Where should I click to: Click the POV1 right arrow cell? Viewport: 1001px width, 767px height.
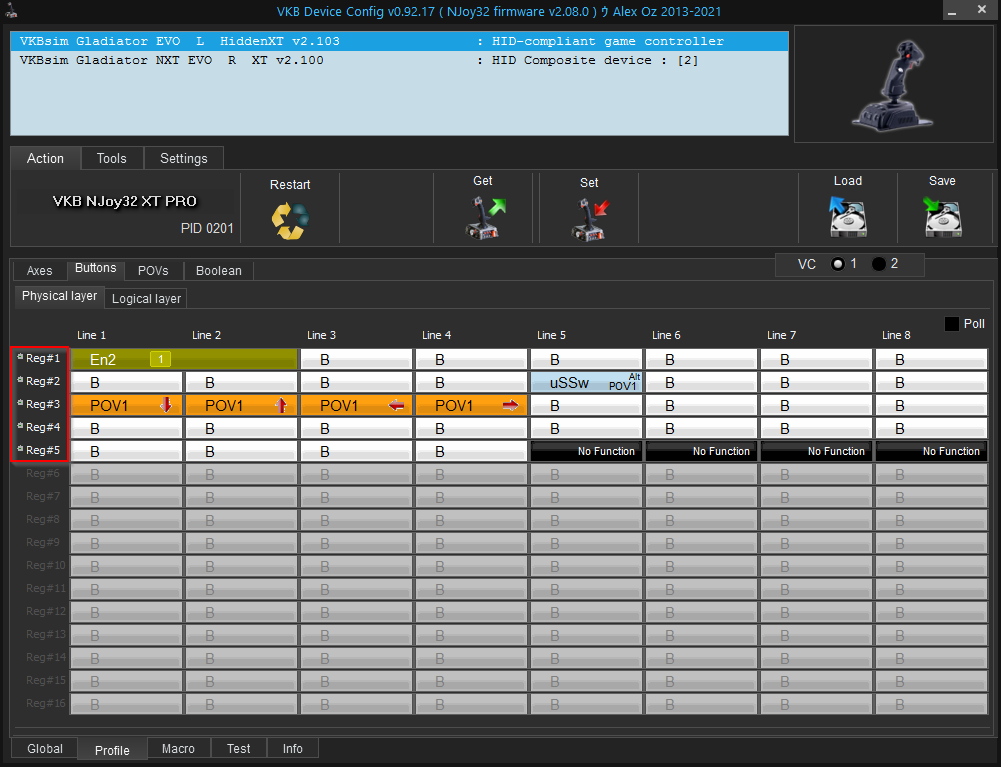click(x=471, y=405)
